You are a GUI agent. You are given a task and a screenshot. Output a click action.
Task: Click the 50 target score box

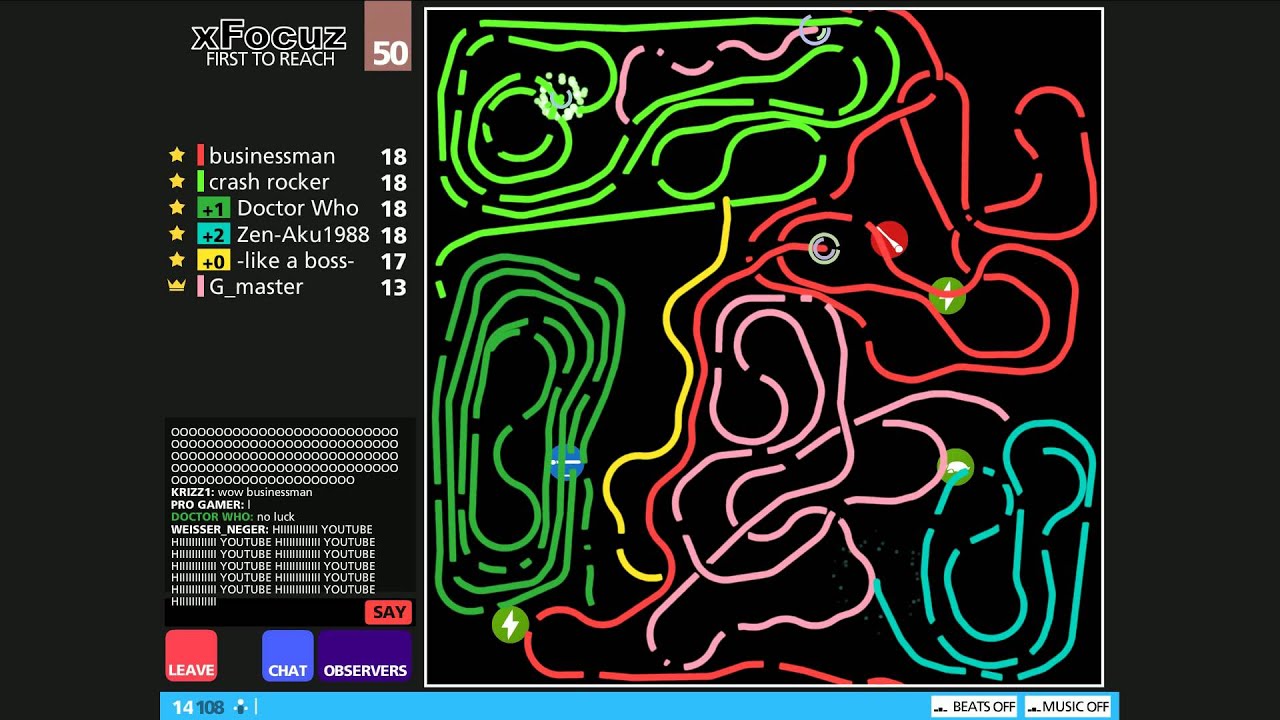[x=388, y=36]
